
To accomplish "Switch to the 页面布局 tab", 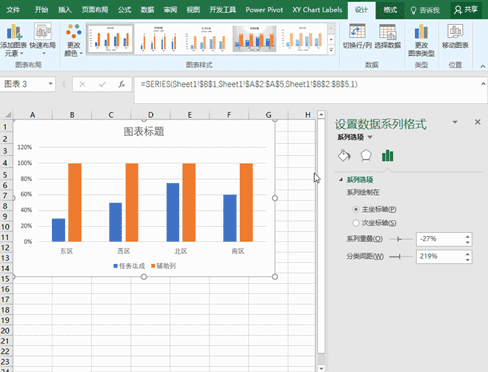I will [95, 10].
